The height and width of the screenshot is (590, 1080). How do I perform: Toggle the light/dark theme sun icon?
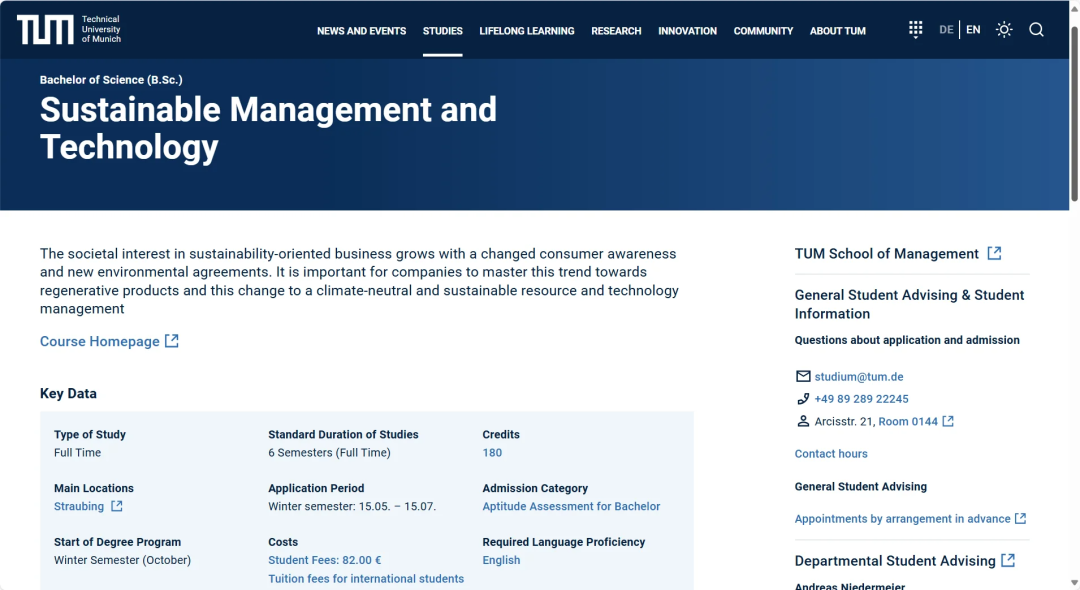1004,30
